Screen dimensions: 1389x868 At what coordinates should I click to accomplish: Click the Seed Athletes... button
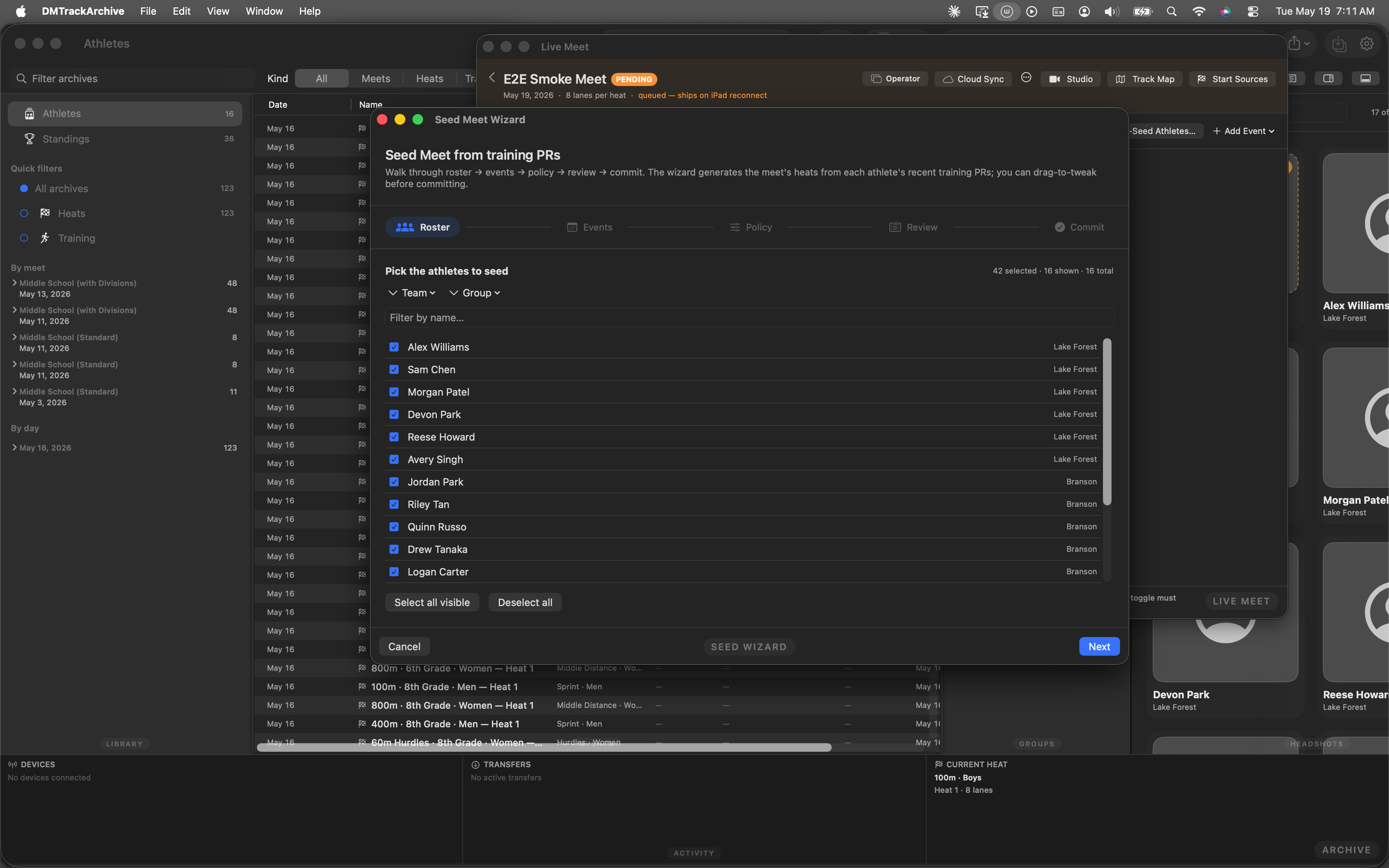1165,131
